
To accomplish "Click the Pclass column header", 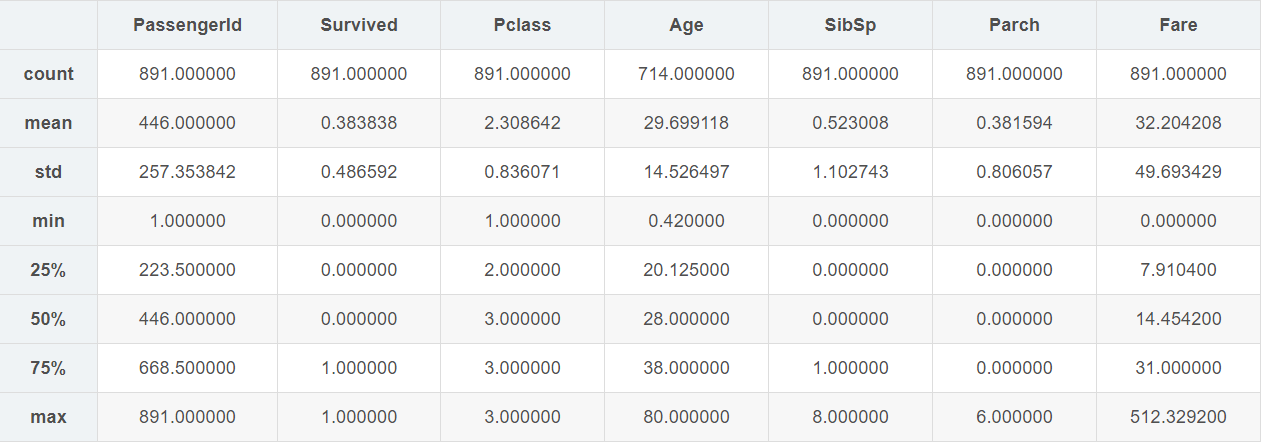I will pyautogui.click(x=522, y=25).
